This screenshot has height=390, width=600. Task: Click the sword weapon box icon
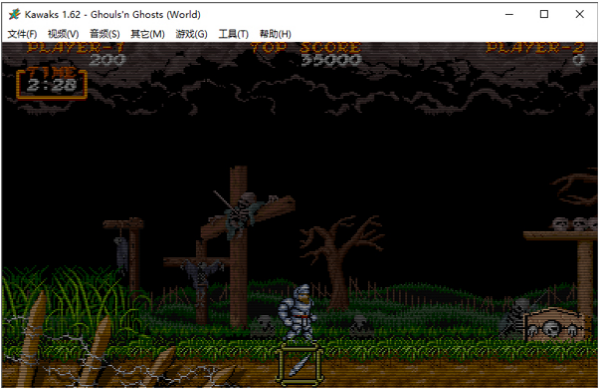click(x=300, y=364)
